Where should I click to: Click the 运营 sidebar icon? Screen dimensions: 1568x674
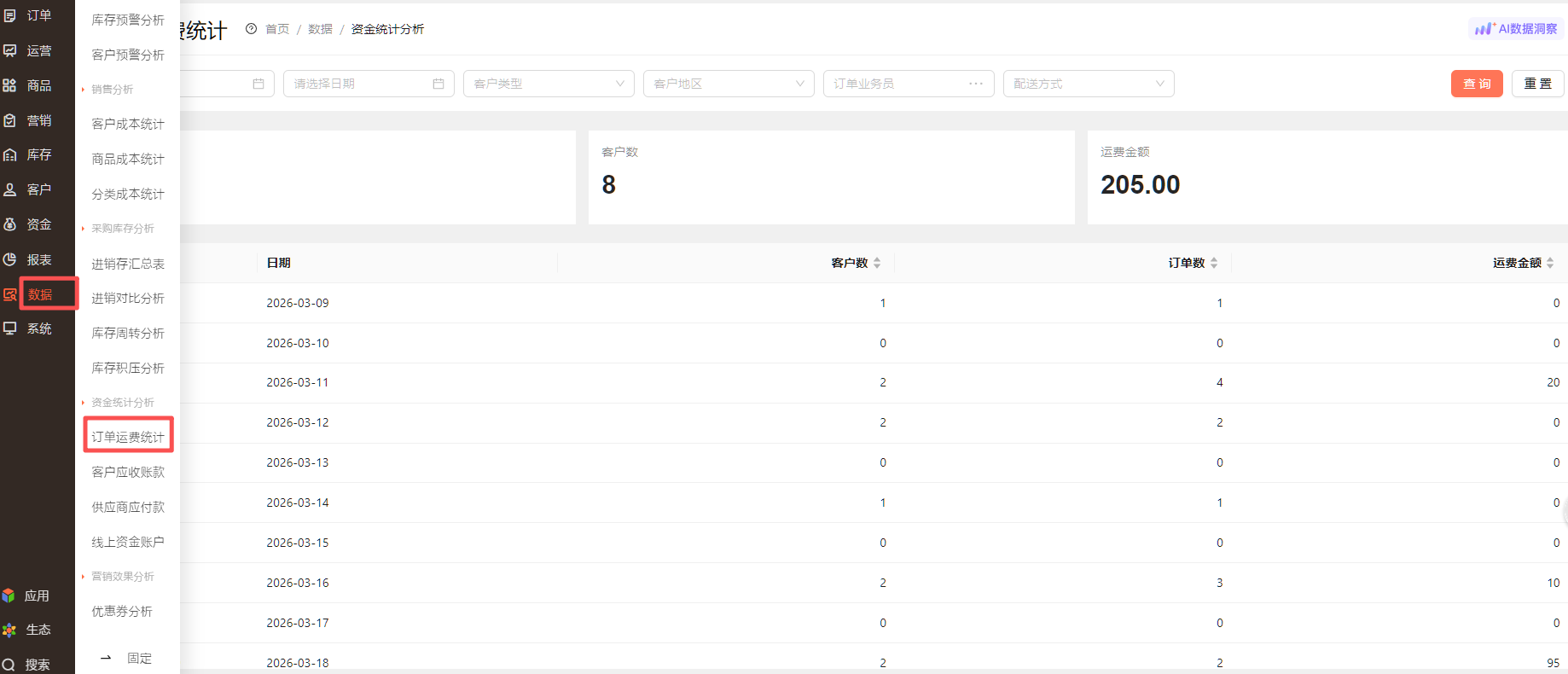point(10,50)
